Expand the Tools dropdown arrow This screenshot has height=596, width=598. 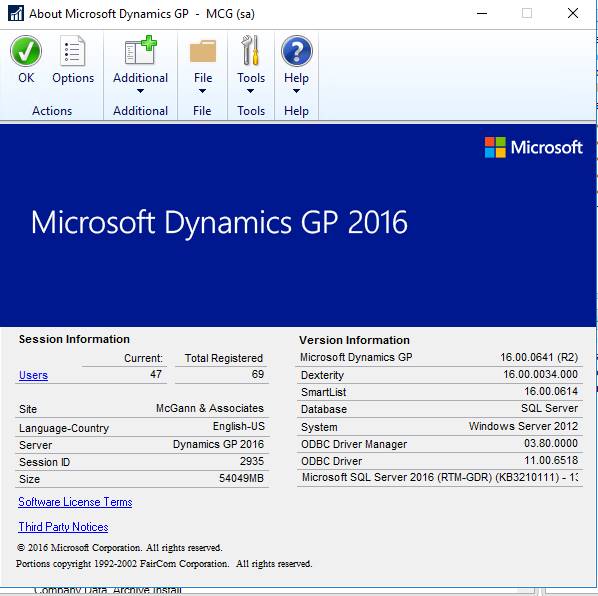point(251,91)
